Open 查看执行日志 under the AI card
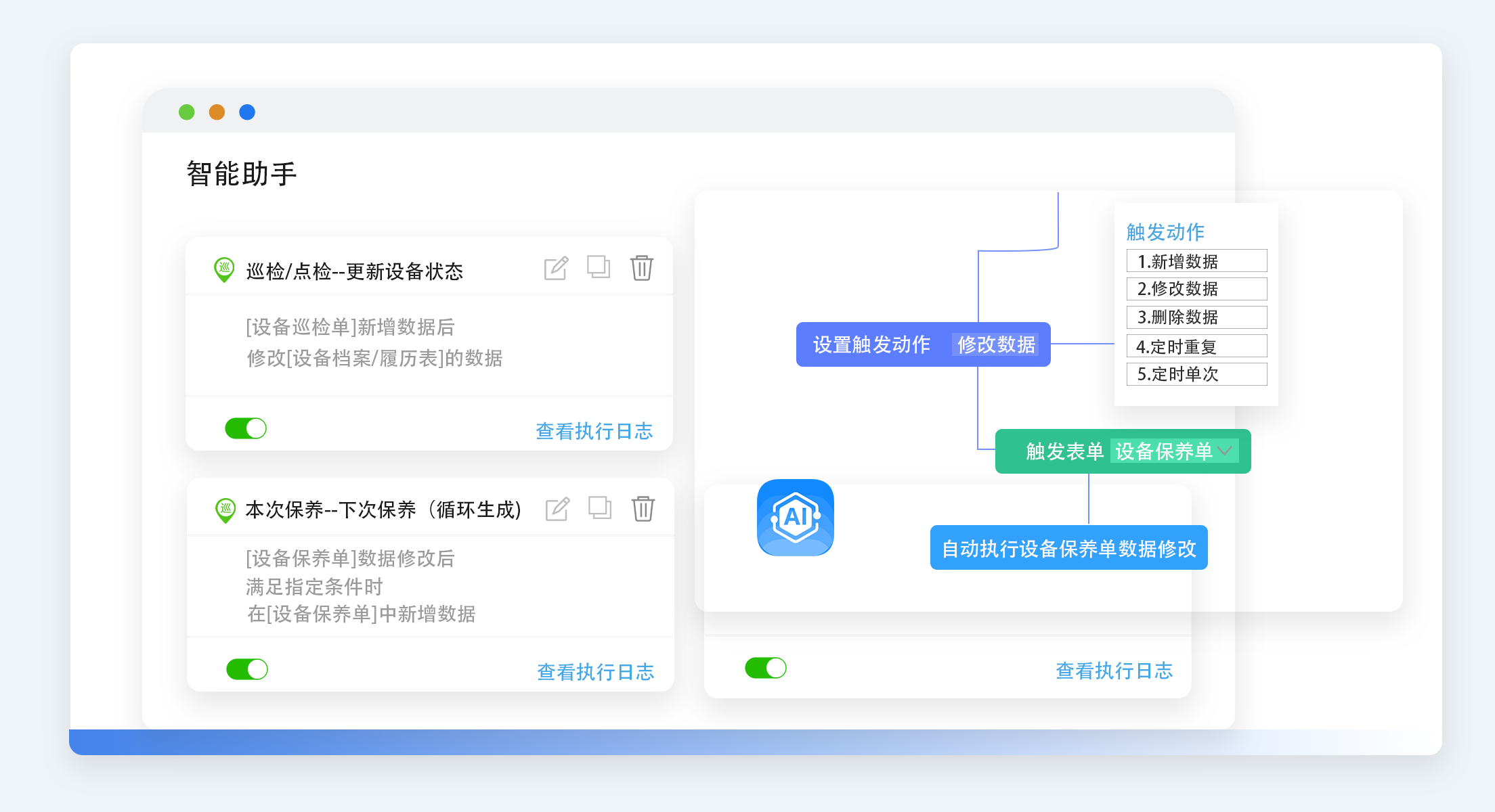 (1114, 671)
